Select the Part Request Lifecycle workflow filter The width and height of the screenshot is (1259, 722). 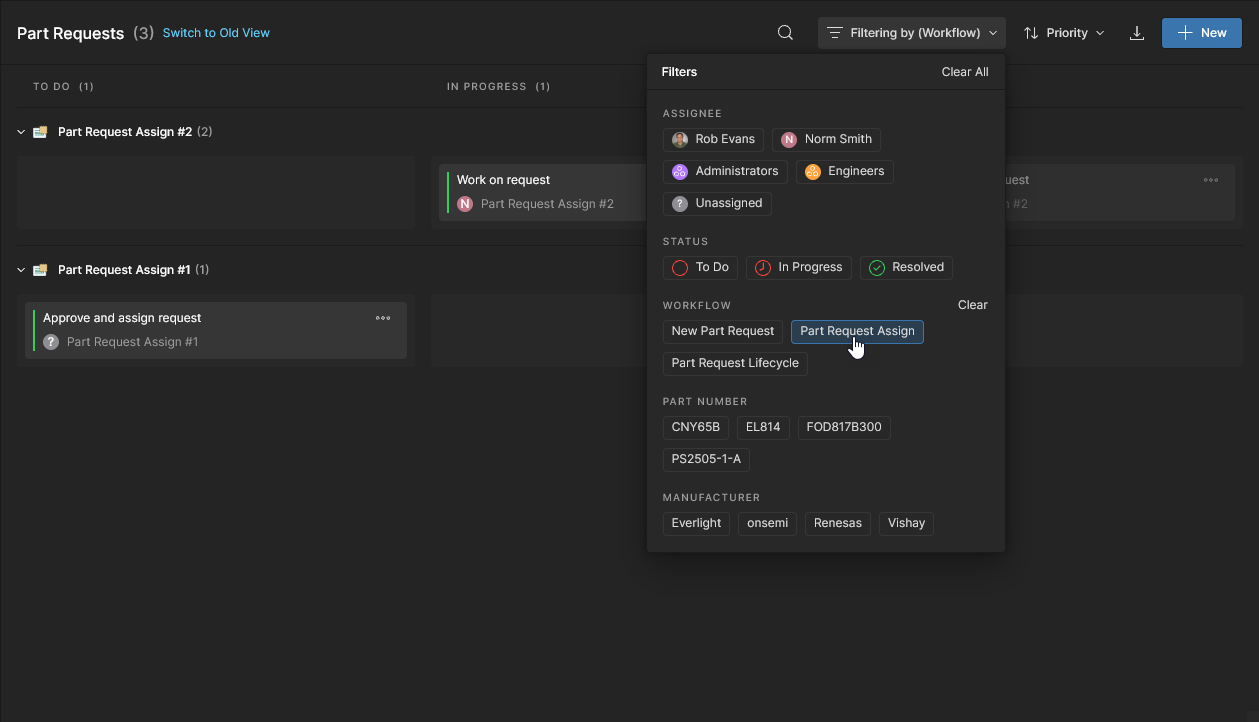[735, 363]
